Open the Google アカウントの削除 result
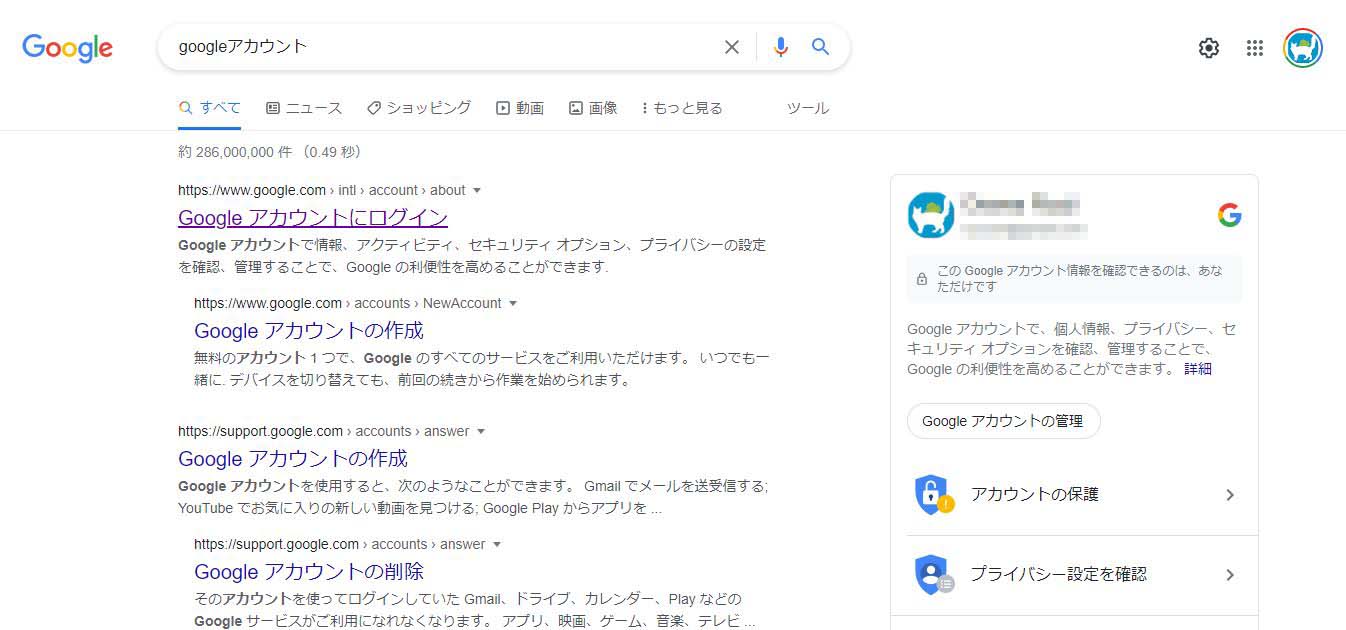This screenshot has height=630, width=1346. click(x=309, y=571)
